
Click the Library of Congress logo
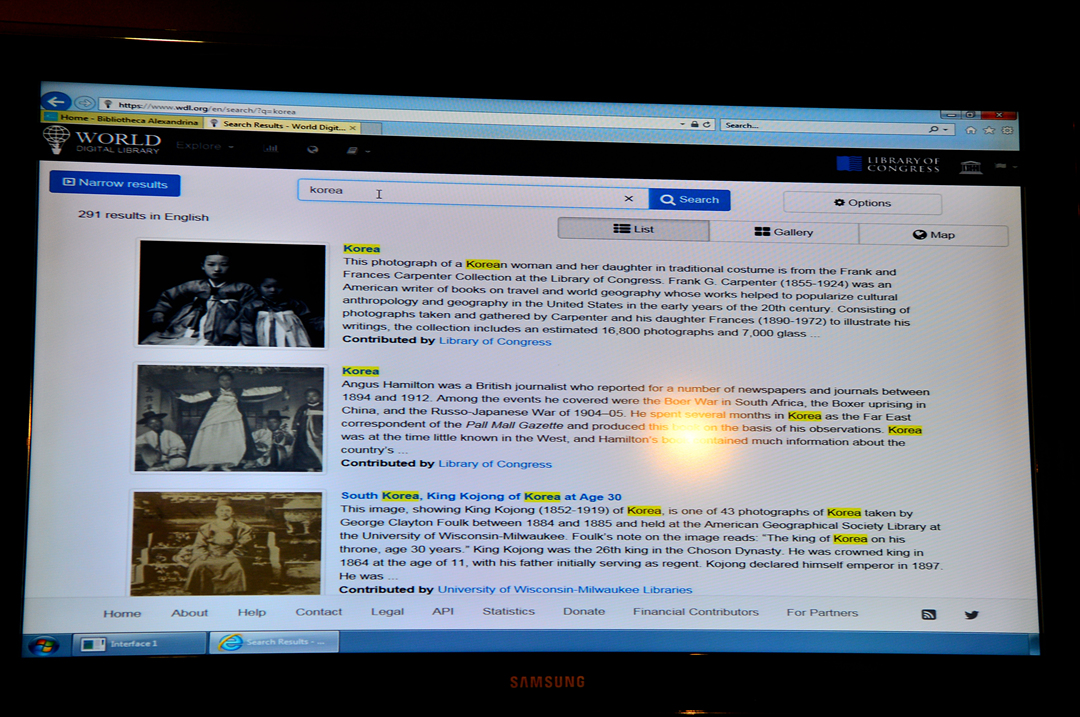tap(888, 163)
